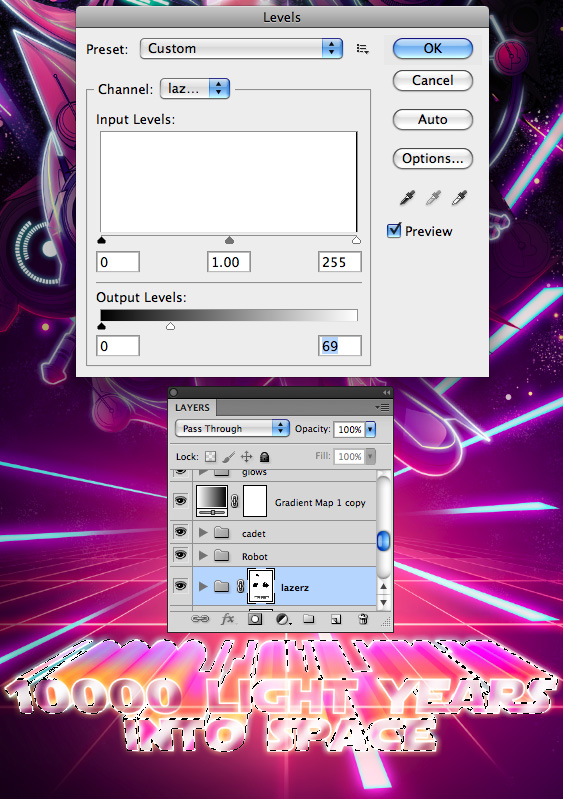Click the mask link chain on lazerz

pyautogui.click(x=240, y=587)
